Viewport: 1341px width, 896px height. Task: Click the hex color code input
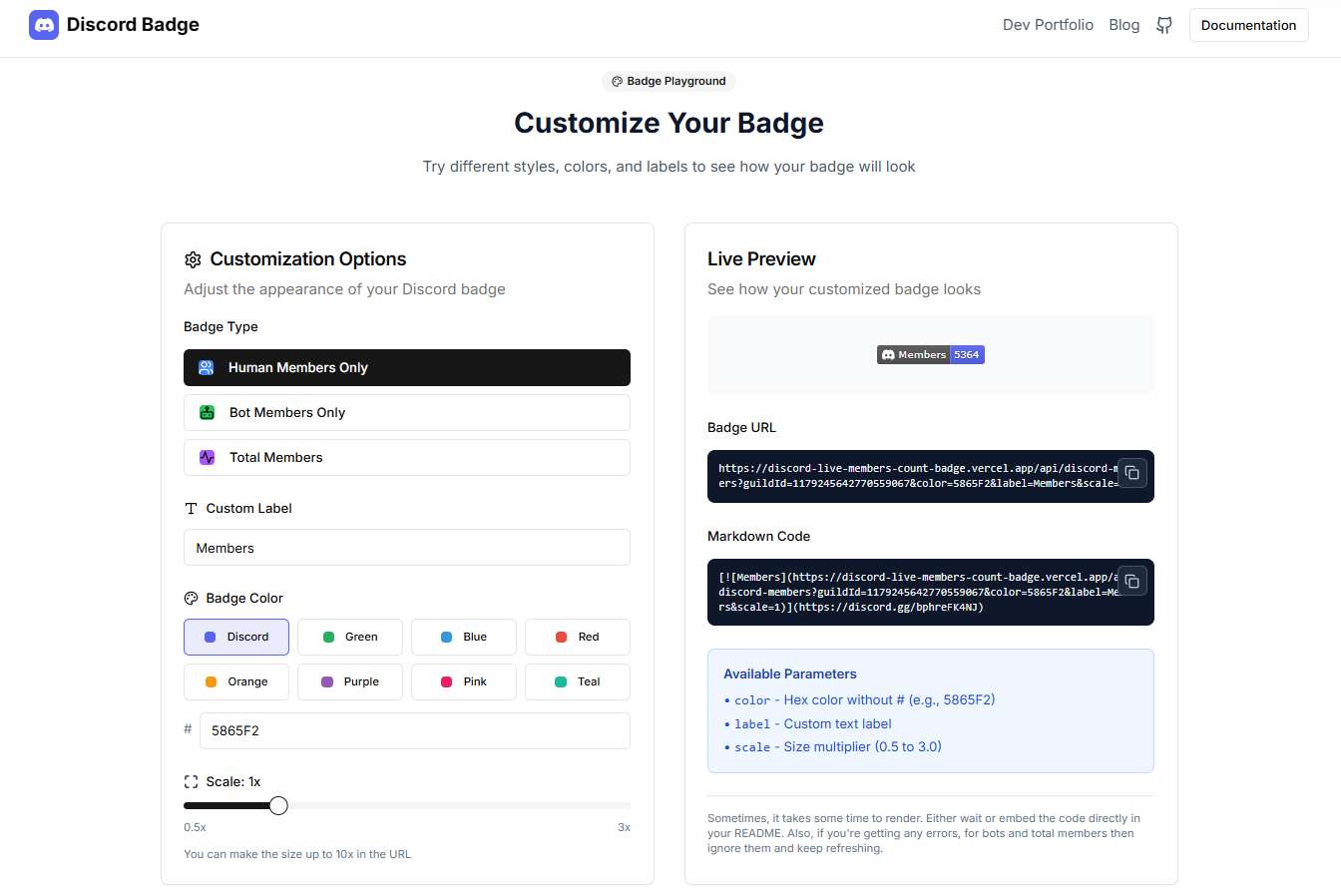click(414, 730)
